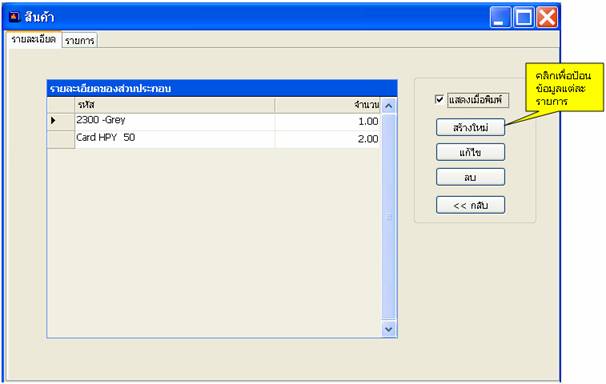Image resolution: width=606 pixels, height=384 pixels.
Task: Click the << กลับ button
Action: (470, 205)
